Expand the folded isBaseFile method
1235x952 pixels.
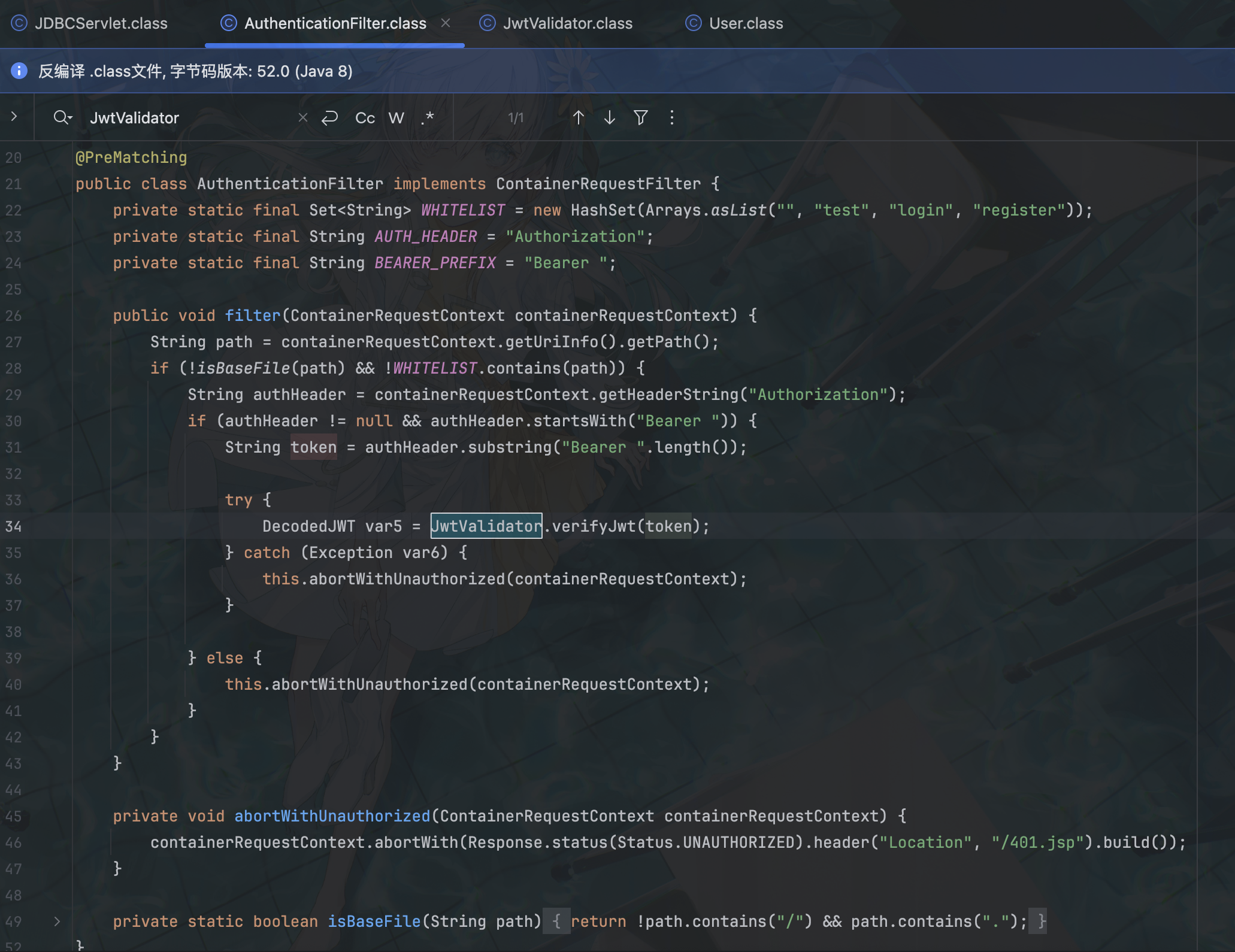click(57, 921)
